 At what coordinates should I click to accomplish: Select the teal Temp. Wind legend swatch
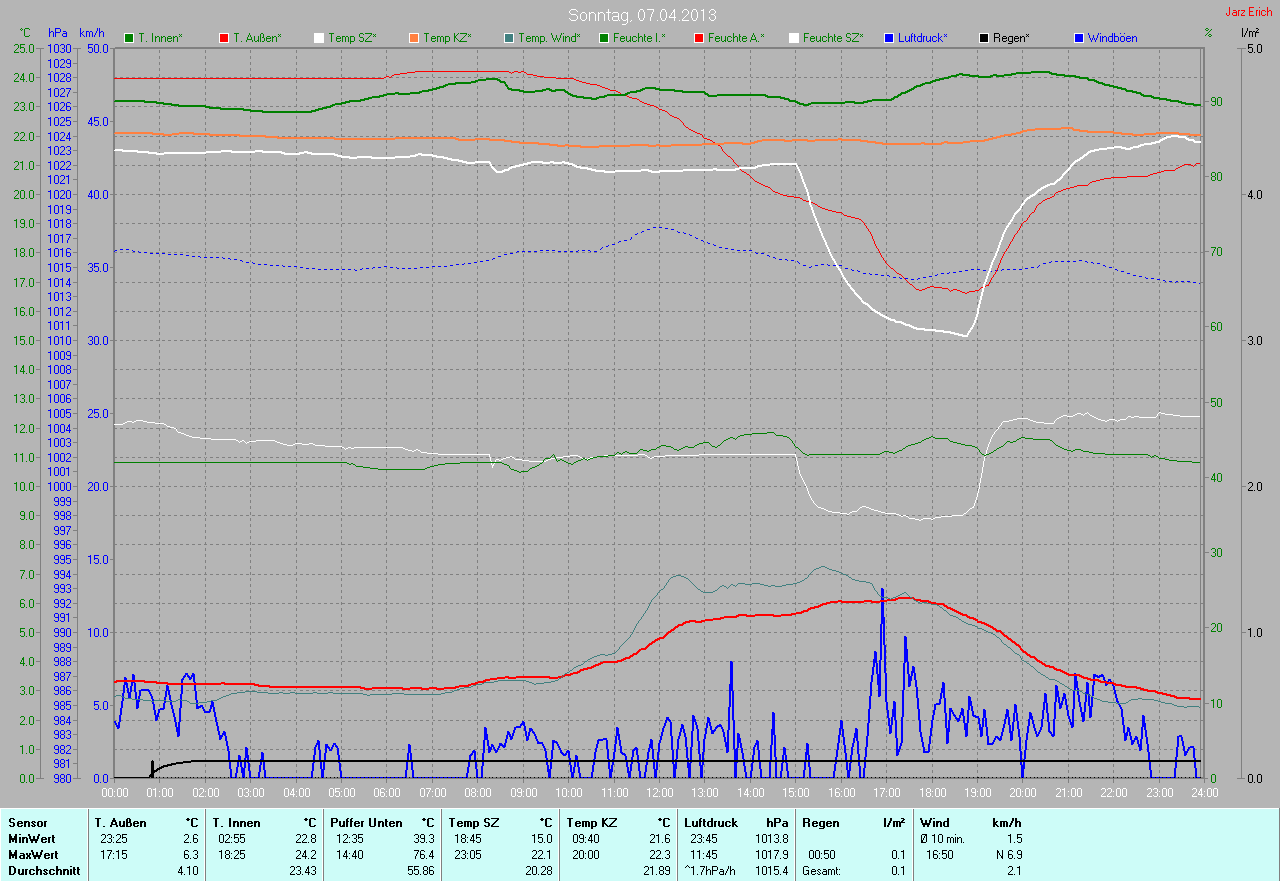[x=509, y=38]
